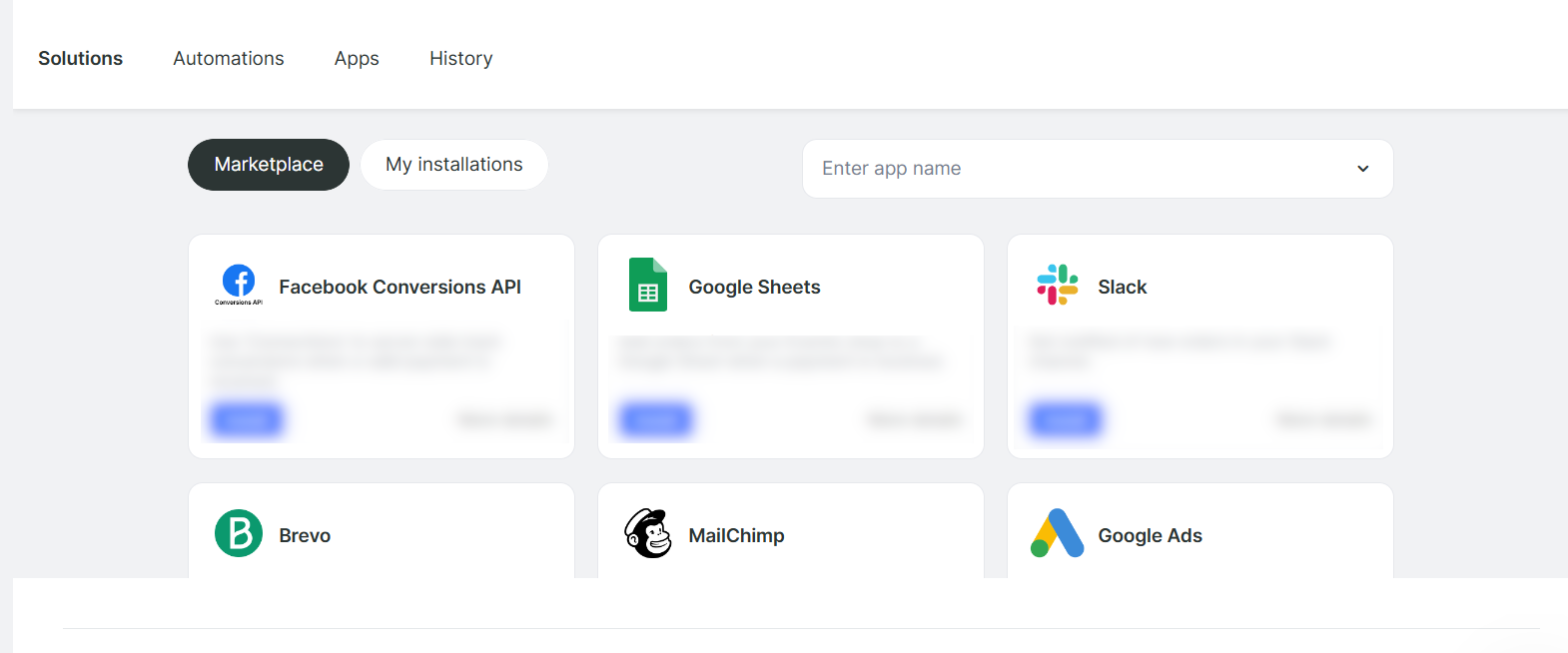1568x653 pixels.
Task: Click the Facebook Conversions API logo icon
Action: [239, 285]
